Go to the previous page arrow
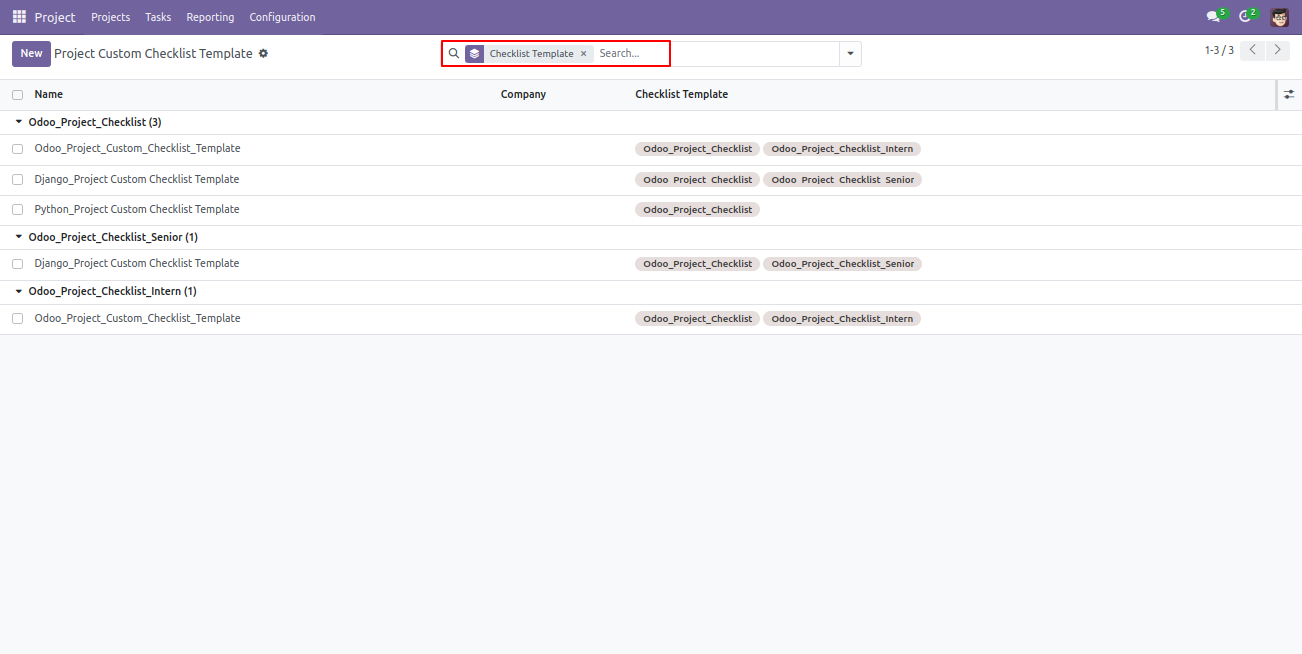 [x=1252, y=50]
